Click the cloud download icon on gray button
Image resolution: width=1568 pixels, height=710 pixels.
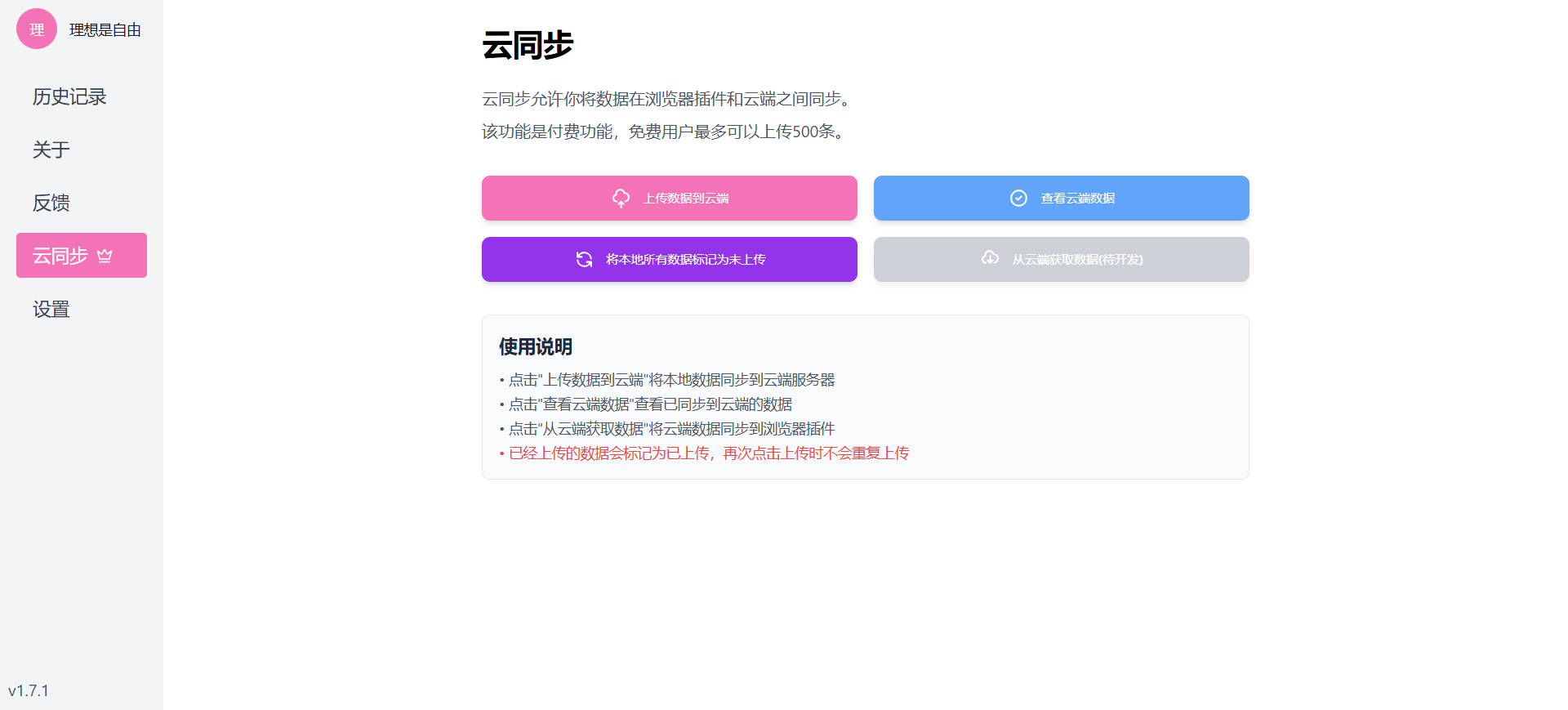(990, 258)
